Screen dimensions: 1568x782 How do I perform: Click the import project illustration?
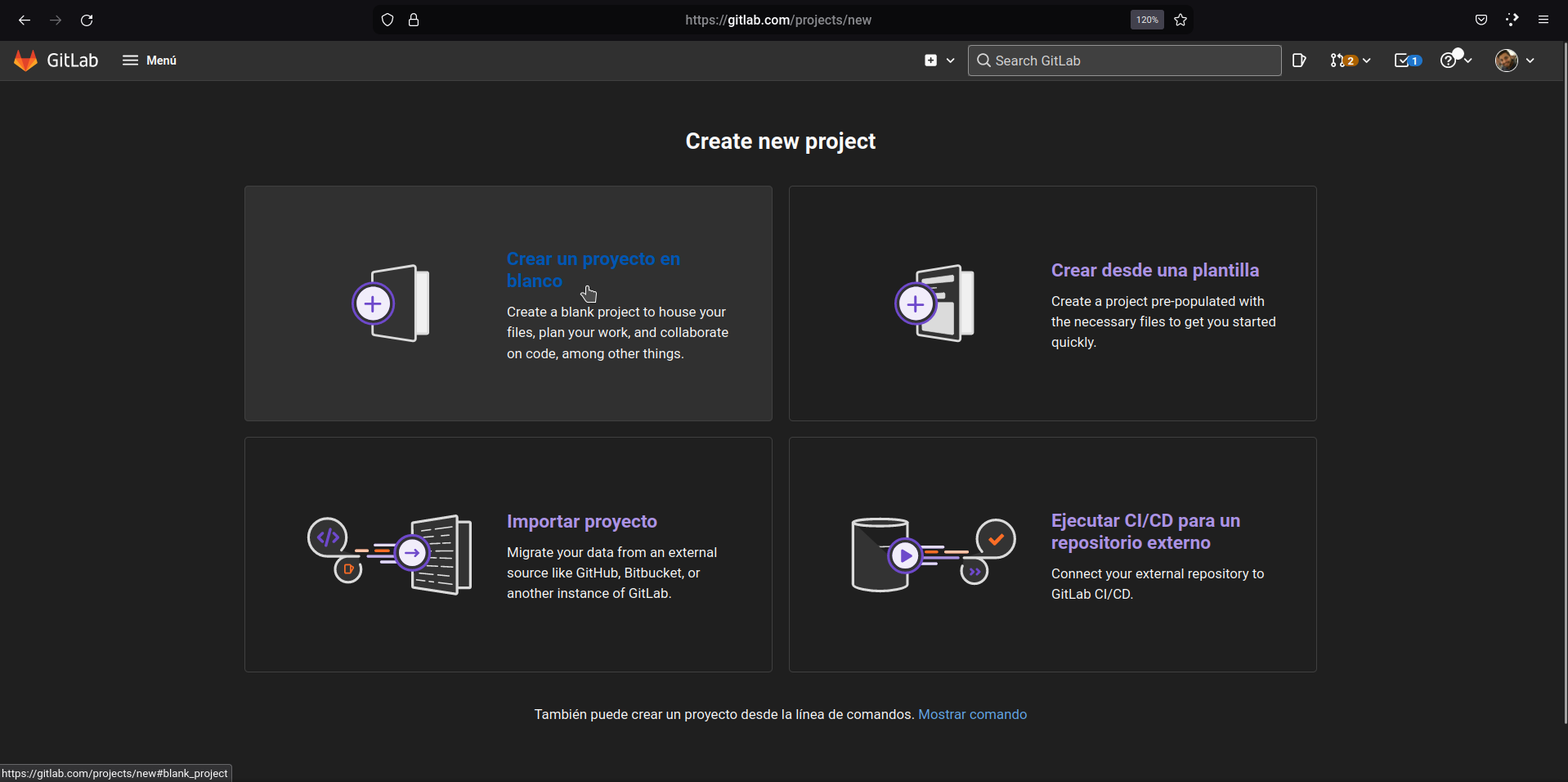[390, 555]
